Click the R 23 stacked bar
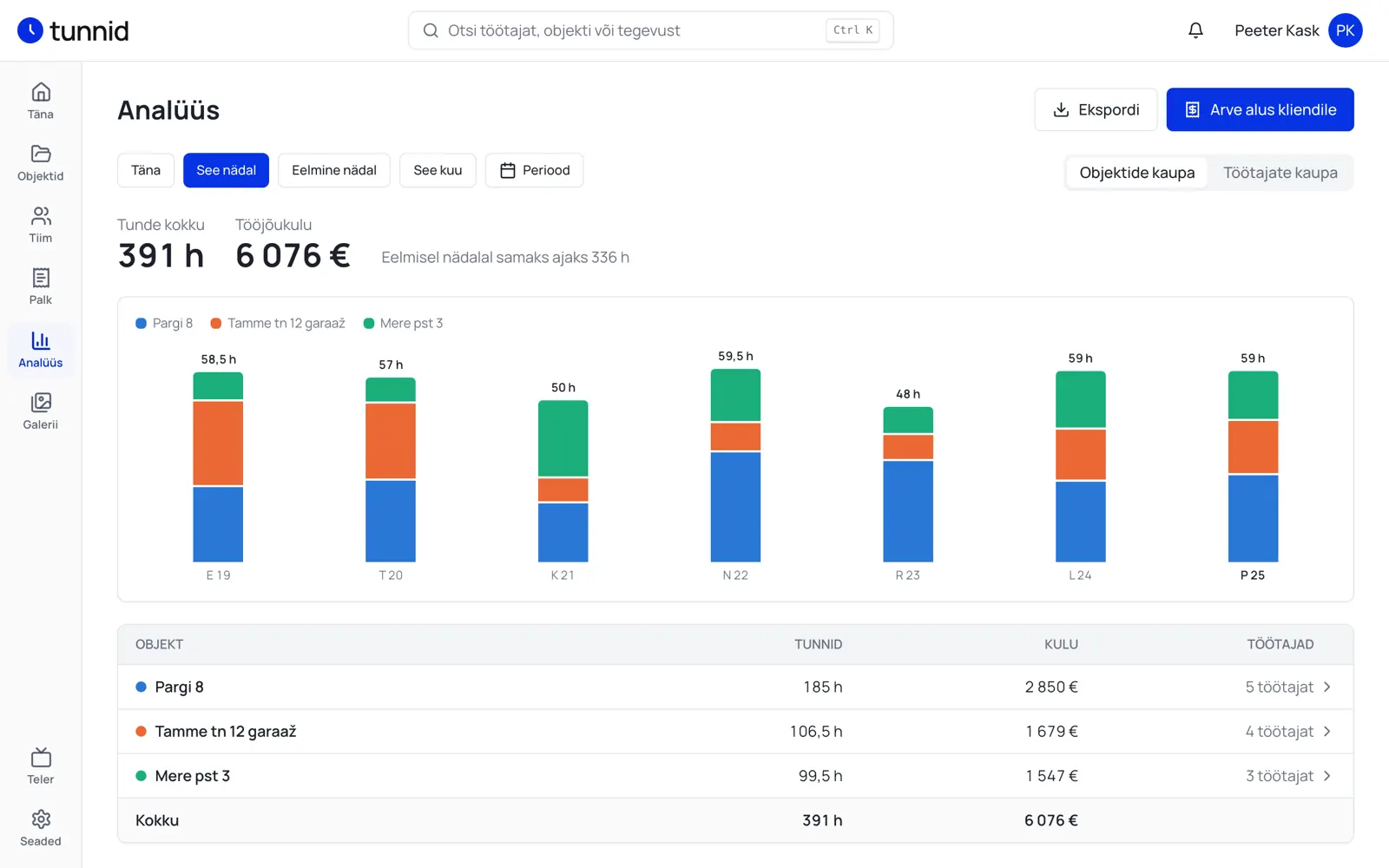1389x868 pixels. 908,484
